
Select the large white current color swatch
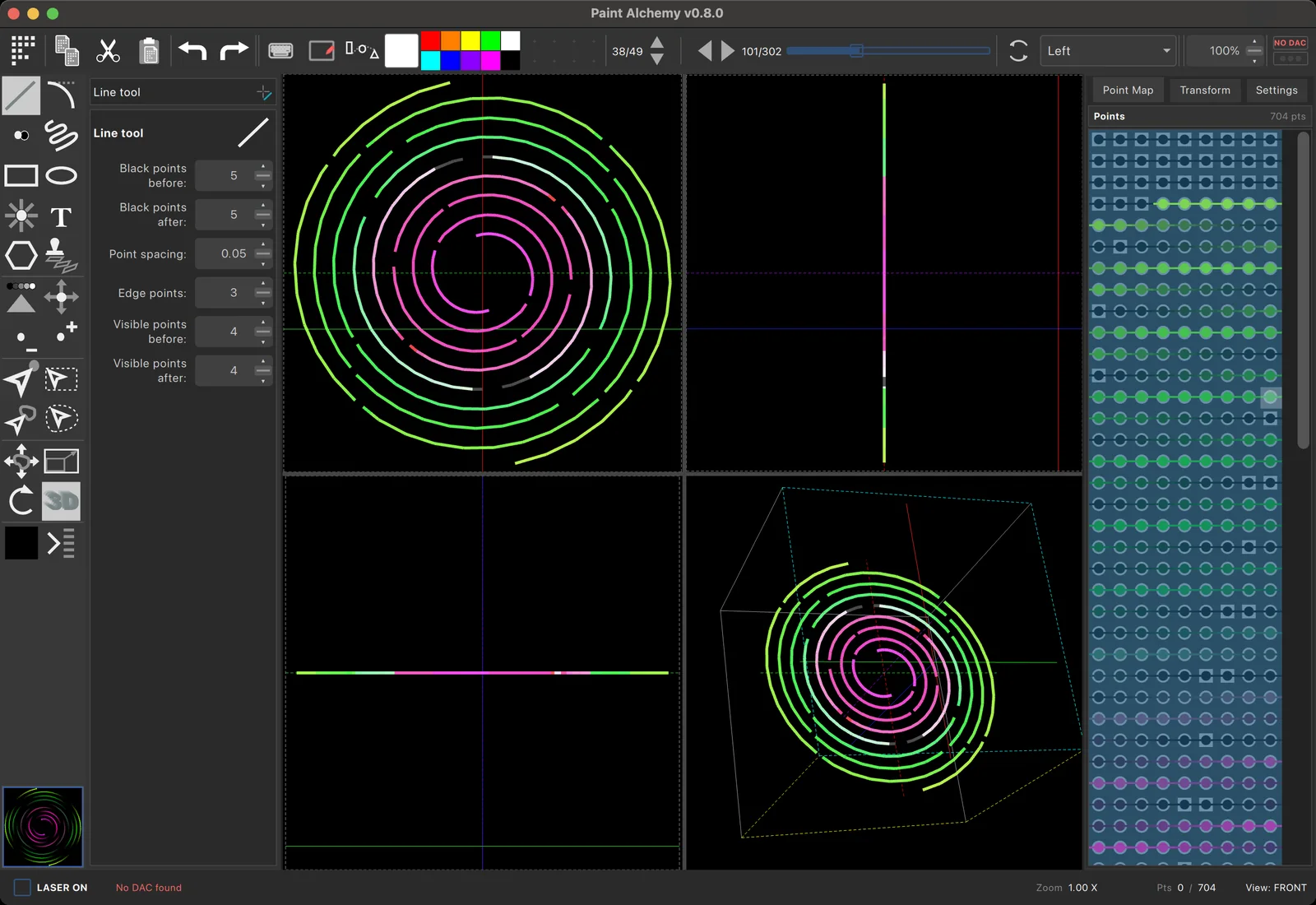[x=401, y=51]
